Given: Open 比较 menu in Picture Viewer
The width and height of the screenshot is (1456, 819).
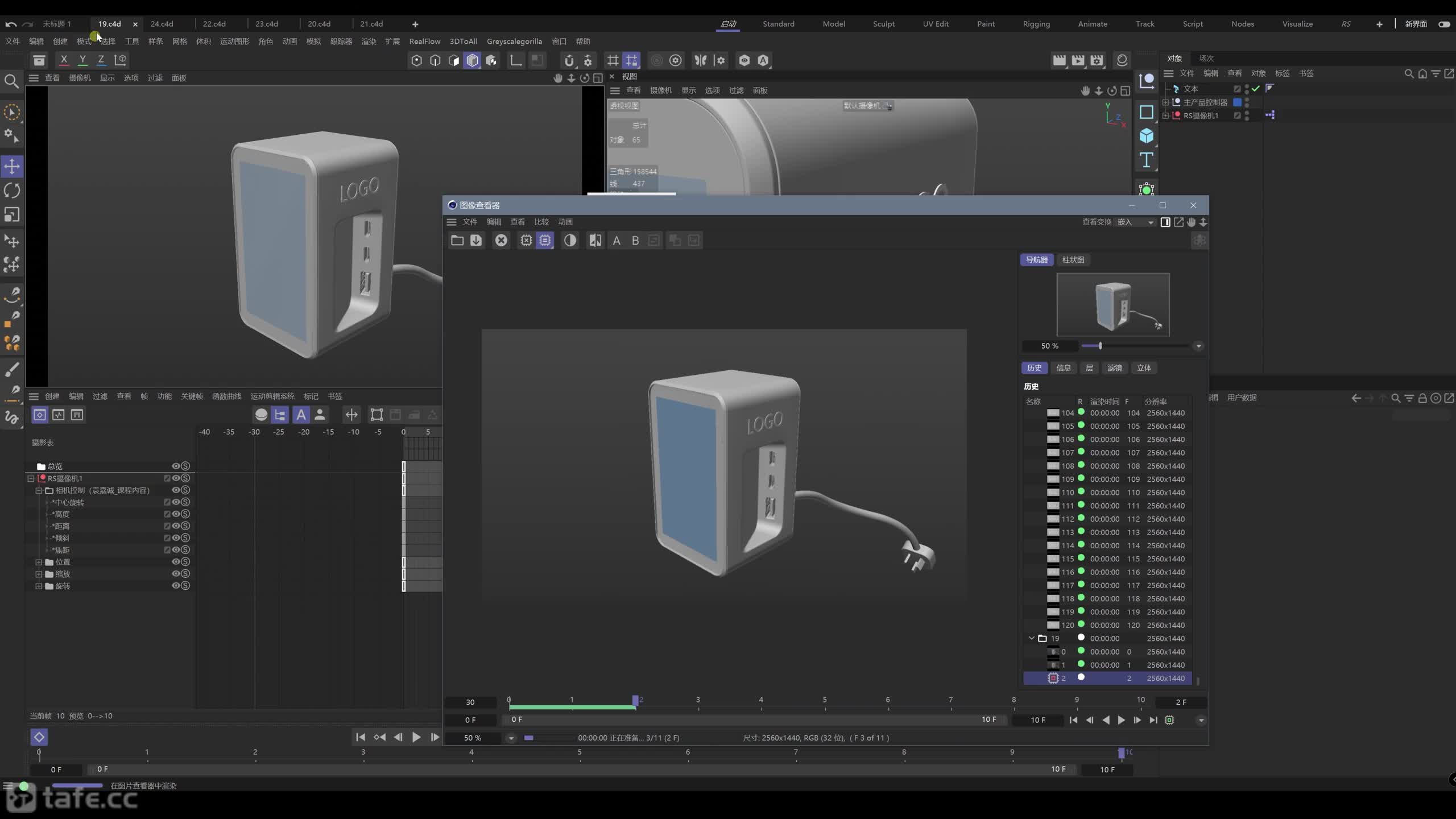Looking at the screenshot, I should 541,222.
